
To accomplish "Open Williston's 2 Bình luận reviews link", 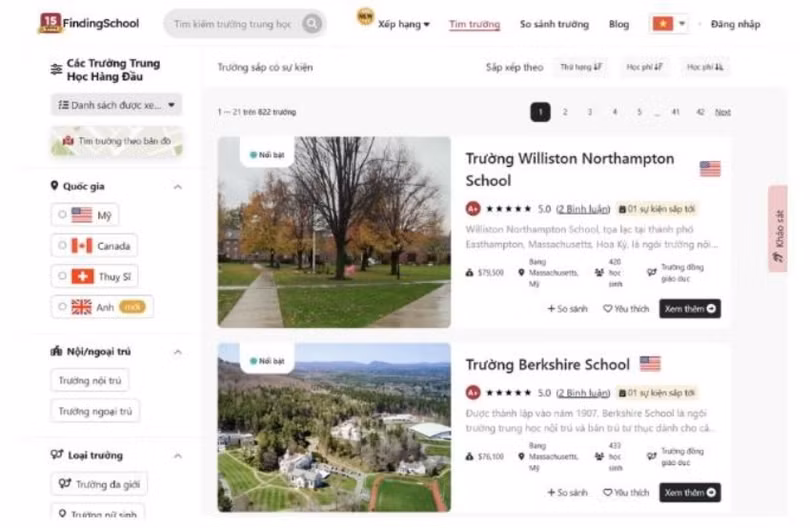I will (x=583, y=209).
